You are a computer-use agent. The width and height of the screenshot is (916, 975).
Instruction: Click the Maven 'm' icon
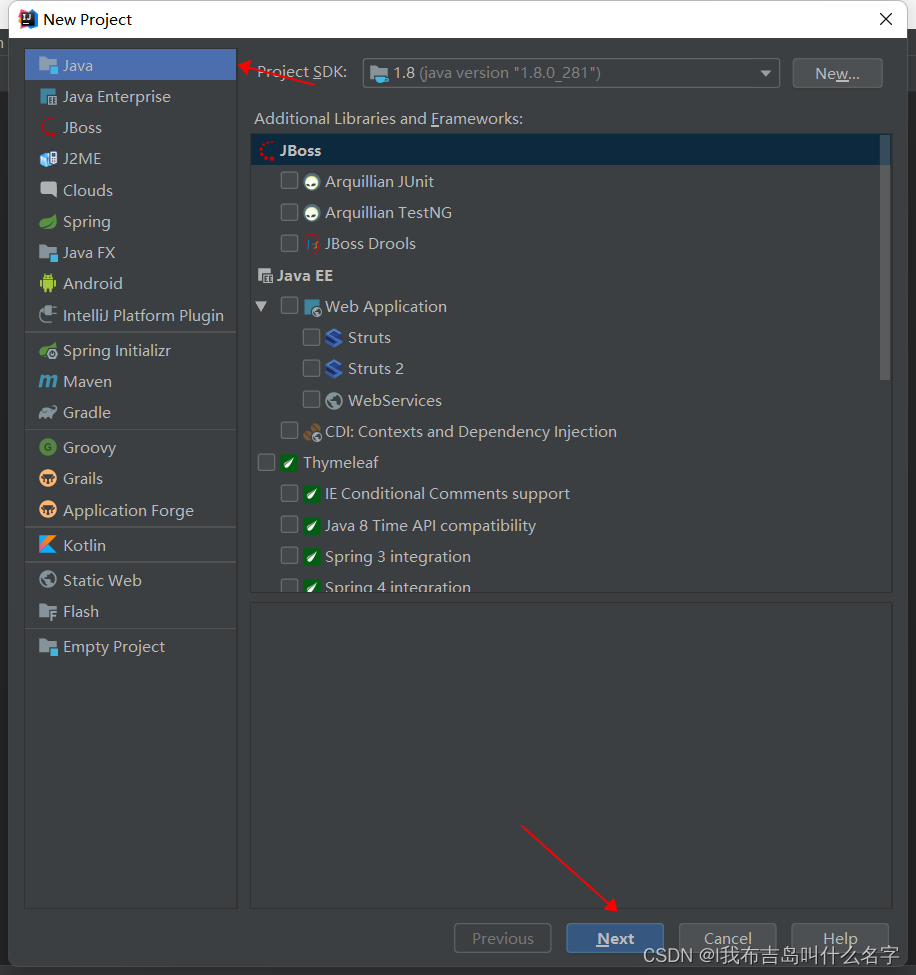click(48, 381)
